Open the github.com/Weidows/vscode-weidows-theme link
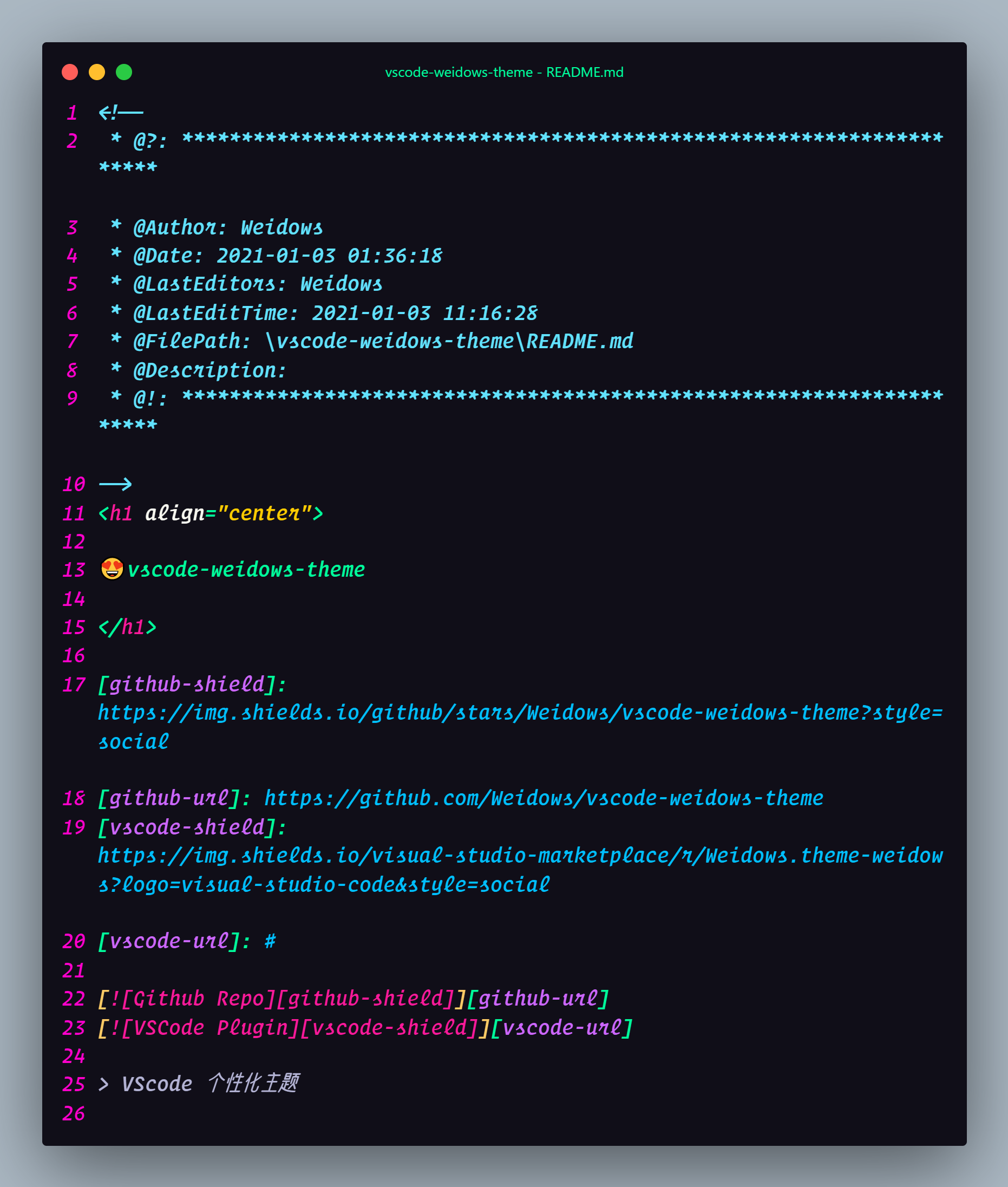The height and width of the screenshot is (1187, 1008). click(x=544, y=798)
